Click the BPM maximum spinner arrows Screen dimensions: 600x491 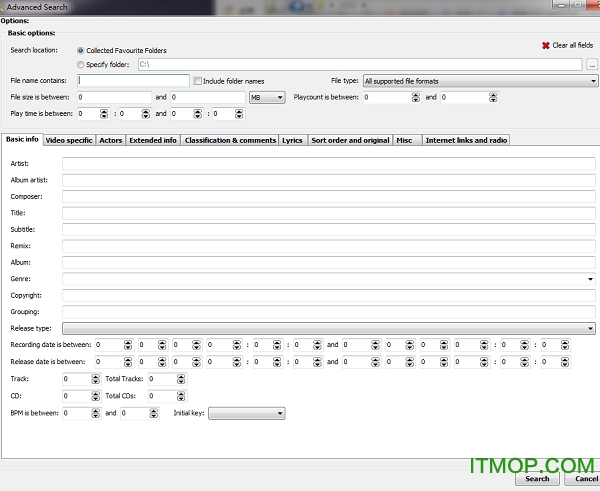tap(153, 413)
